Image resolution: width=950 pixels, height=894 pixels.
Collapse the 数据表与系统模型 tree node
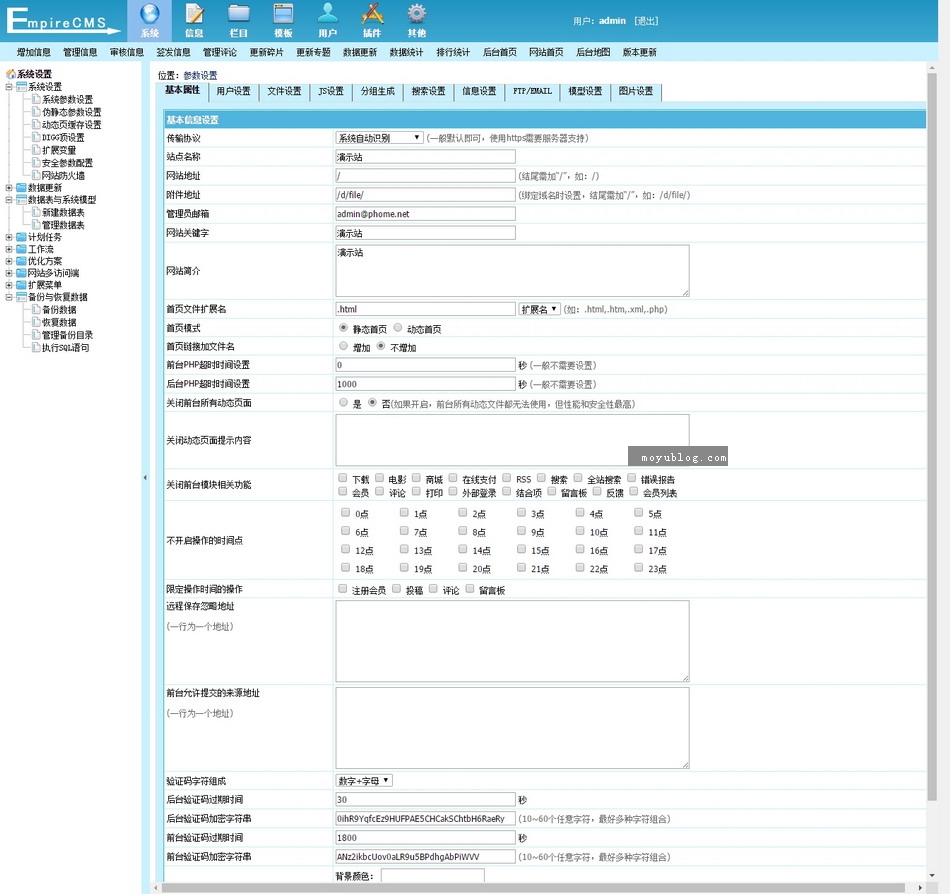[x=9, y=199]
